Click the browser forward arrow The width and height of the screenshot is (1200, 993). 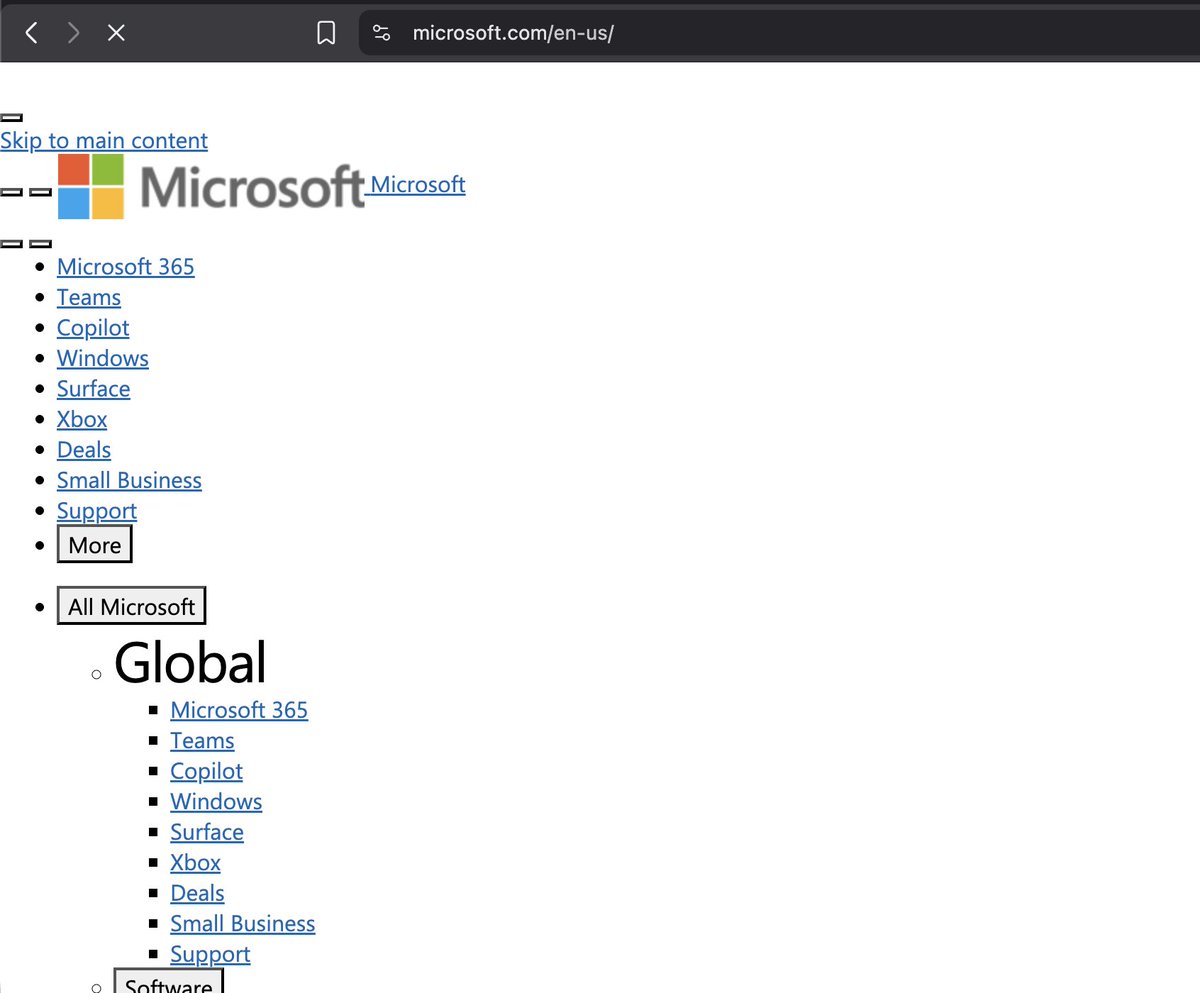pos(73,33)
